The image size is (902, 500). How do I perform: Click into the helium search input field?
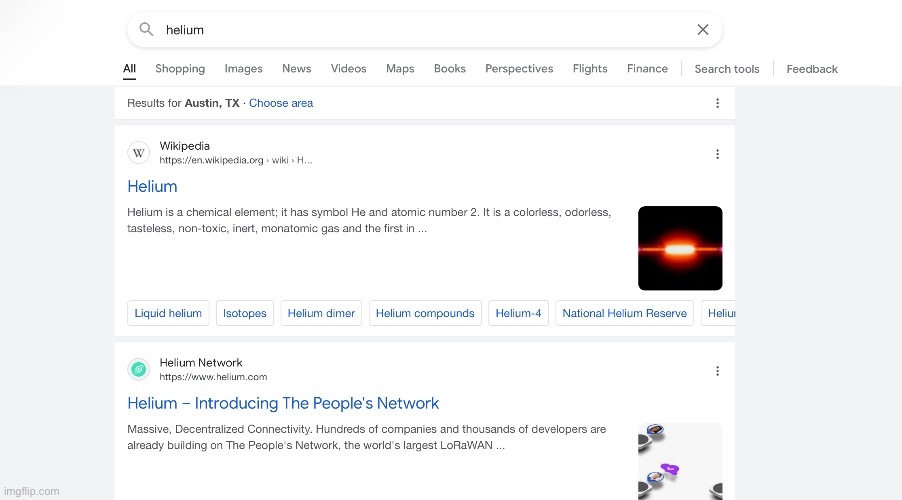[420, 30]
